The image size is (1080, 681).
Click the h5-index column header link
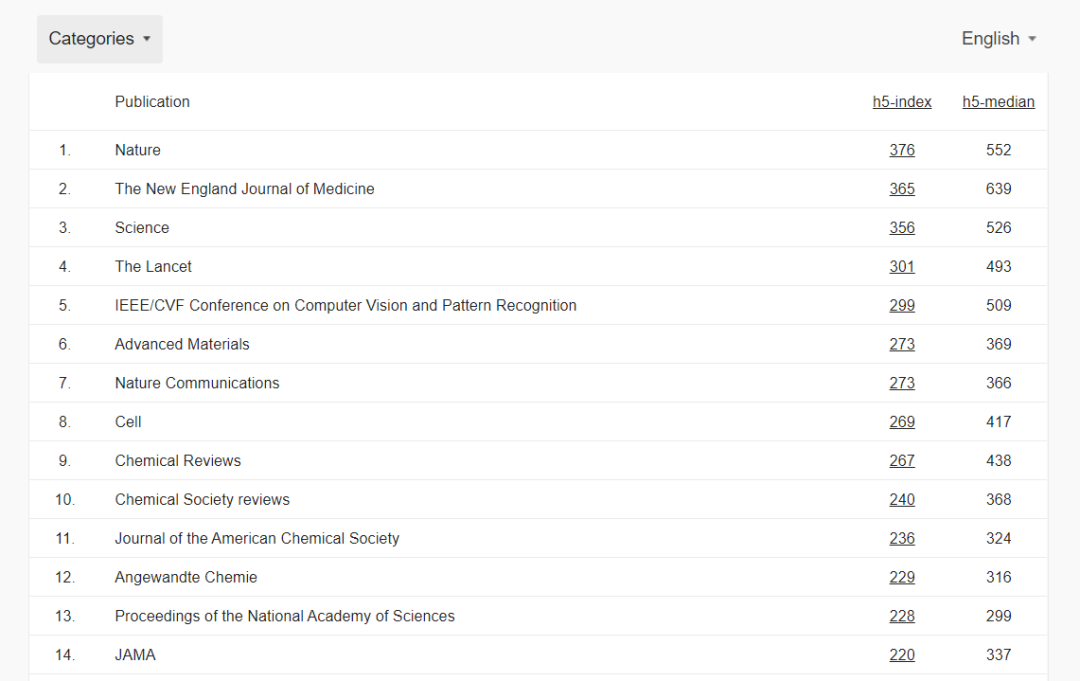tap(902, 102)
